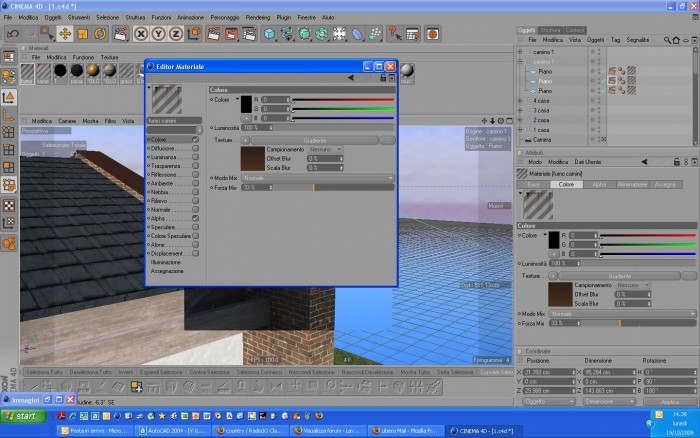Click the Undo arrow icon
700x438 pixels.
click(x=12, y=34)
